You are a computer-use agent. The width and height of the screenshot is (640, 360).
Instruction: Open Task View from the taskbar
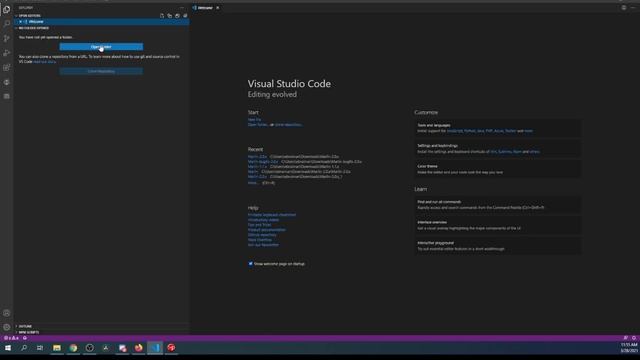[40, 348]
